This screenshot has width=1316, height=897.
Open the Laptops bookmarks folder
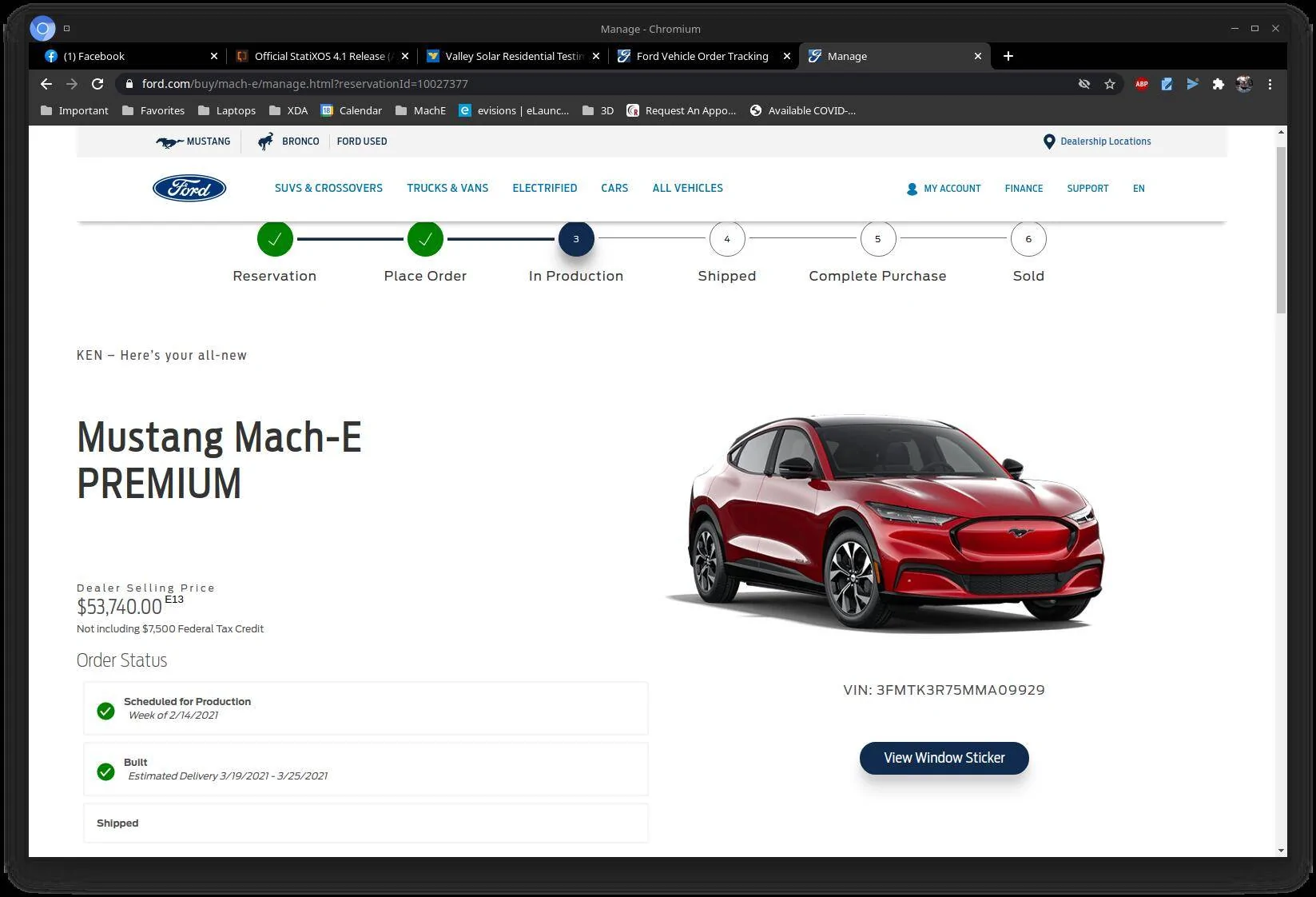coord(227,110)
